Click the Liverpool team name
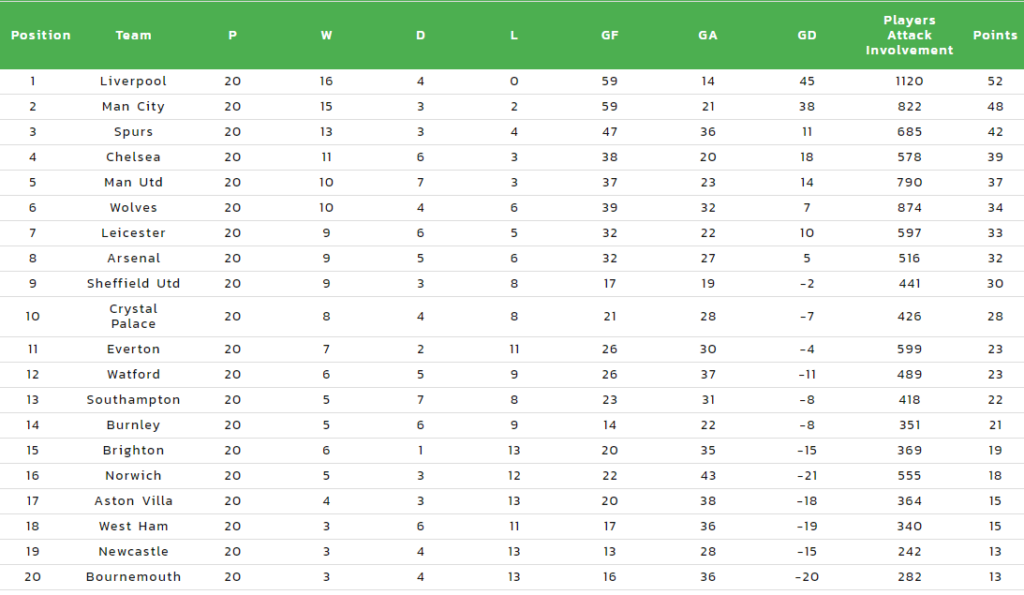Screen dimensions: 1024x595 [133, 81]
